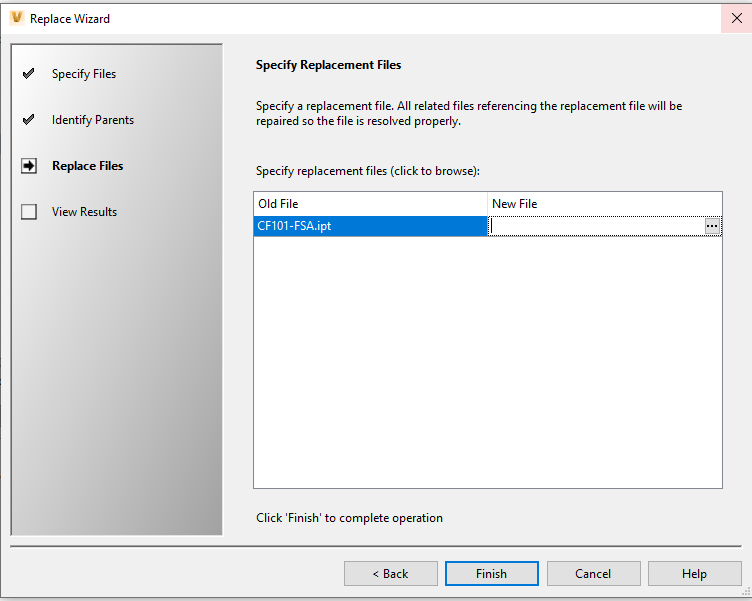Click the arrow icon beside Replace Files
Viewport: 752px width, 601px height.
click(29, 165)
